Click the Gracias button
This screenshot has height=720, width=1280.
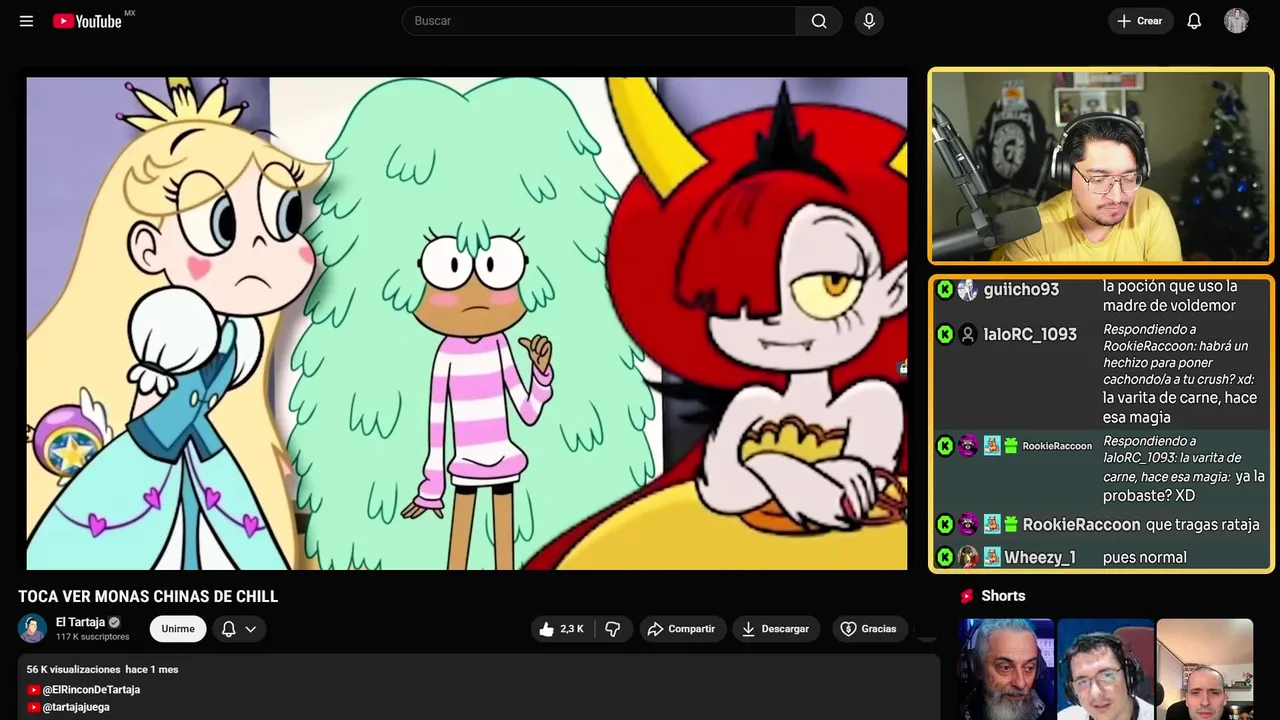[x=868, y=629]
